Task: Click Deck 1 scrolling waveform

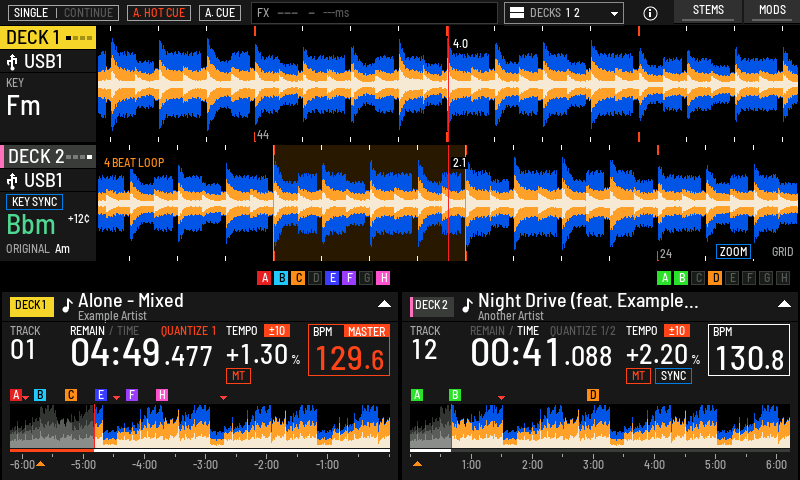Action: [x=447, y=84]
